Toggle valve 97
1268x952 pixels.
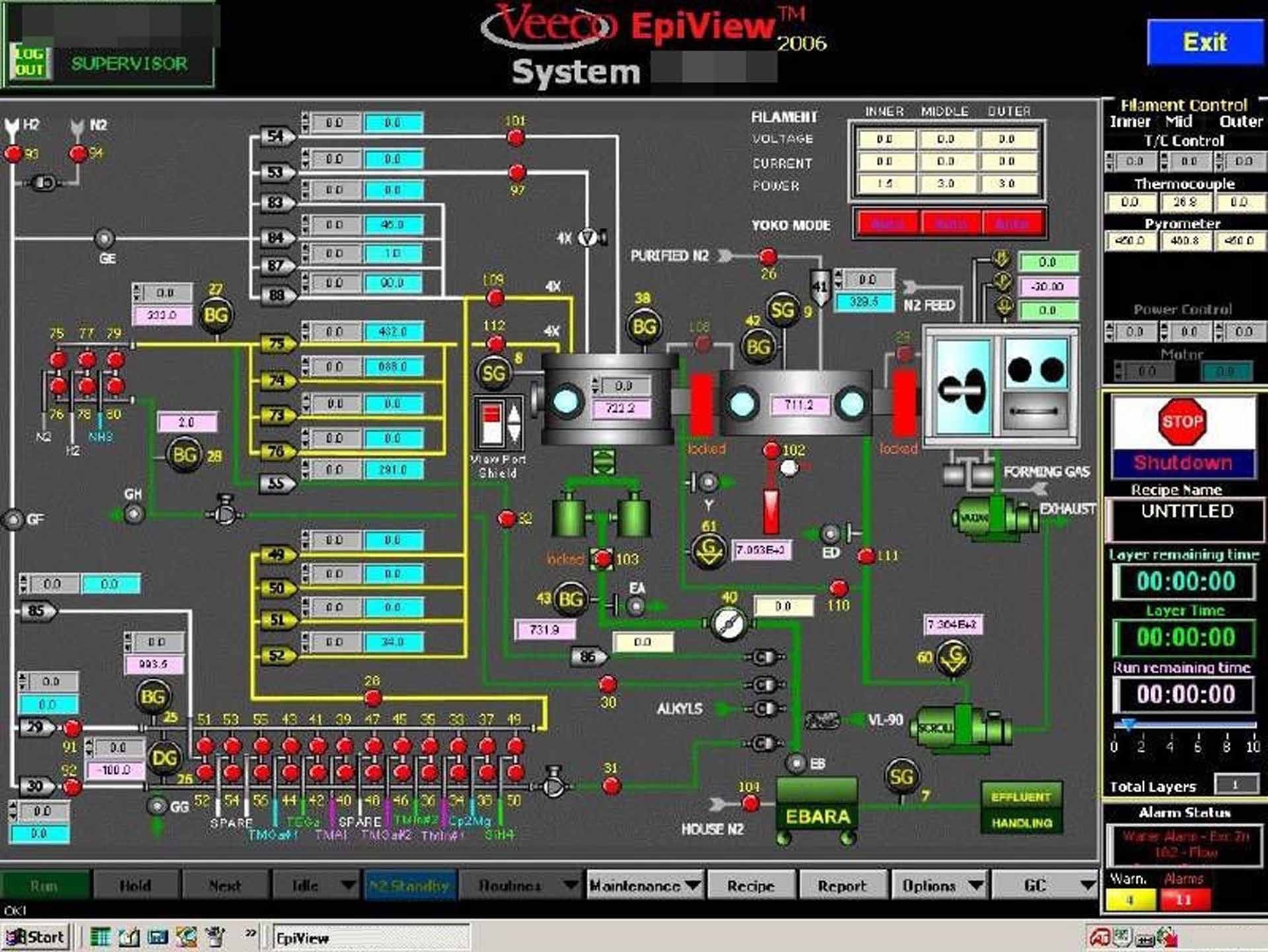[x=517, y=172]
